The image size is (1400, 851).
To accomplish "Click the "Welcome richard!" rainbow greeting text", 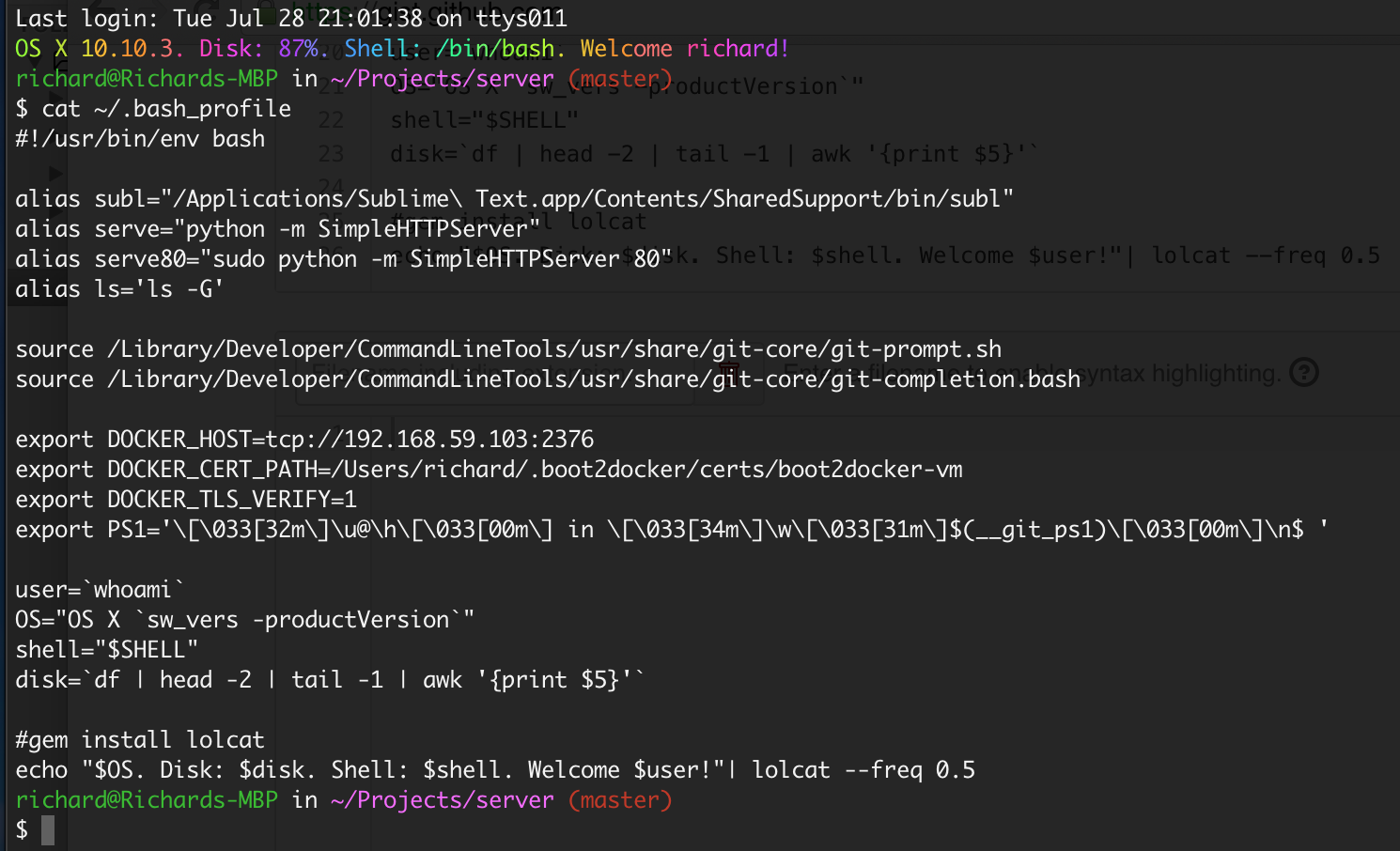I will pos(684,49).
